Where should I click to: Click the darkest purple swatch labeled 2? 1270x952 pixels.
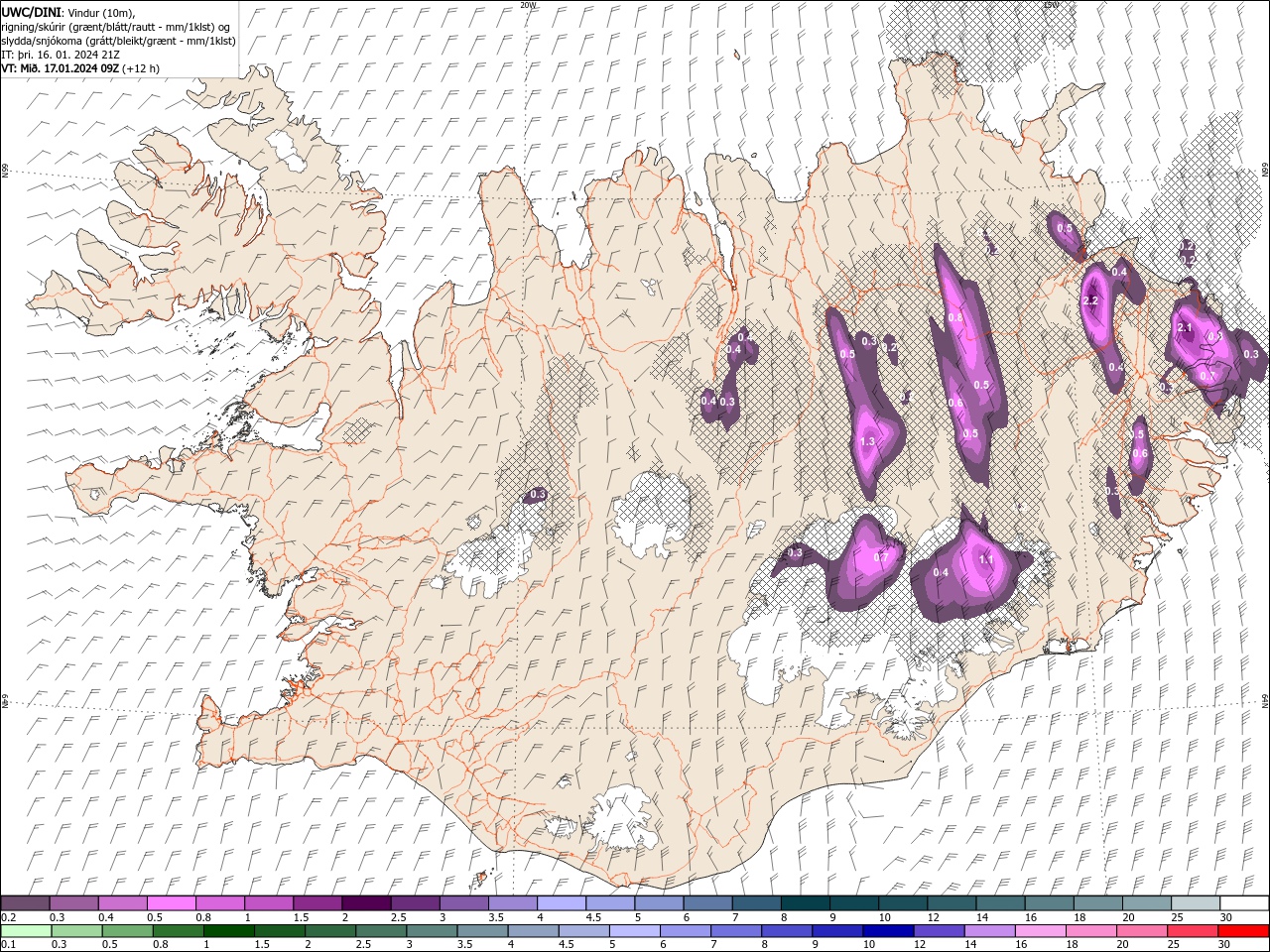[x=365, y=903]
